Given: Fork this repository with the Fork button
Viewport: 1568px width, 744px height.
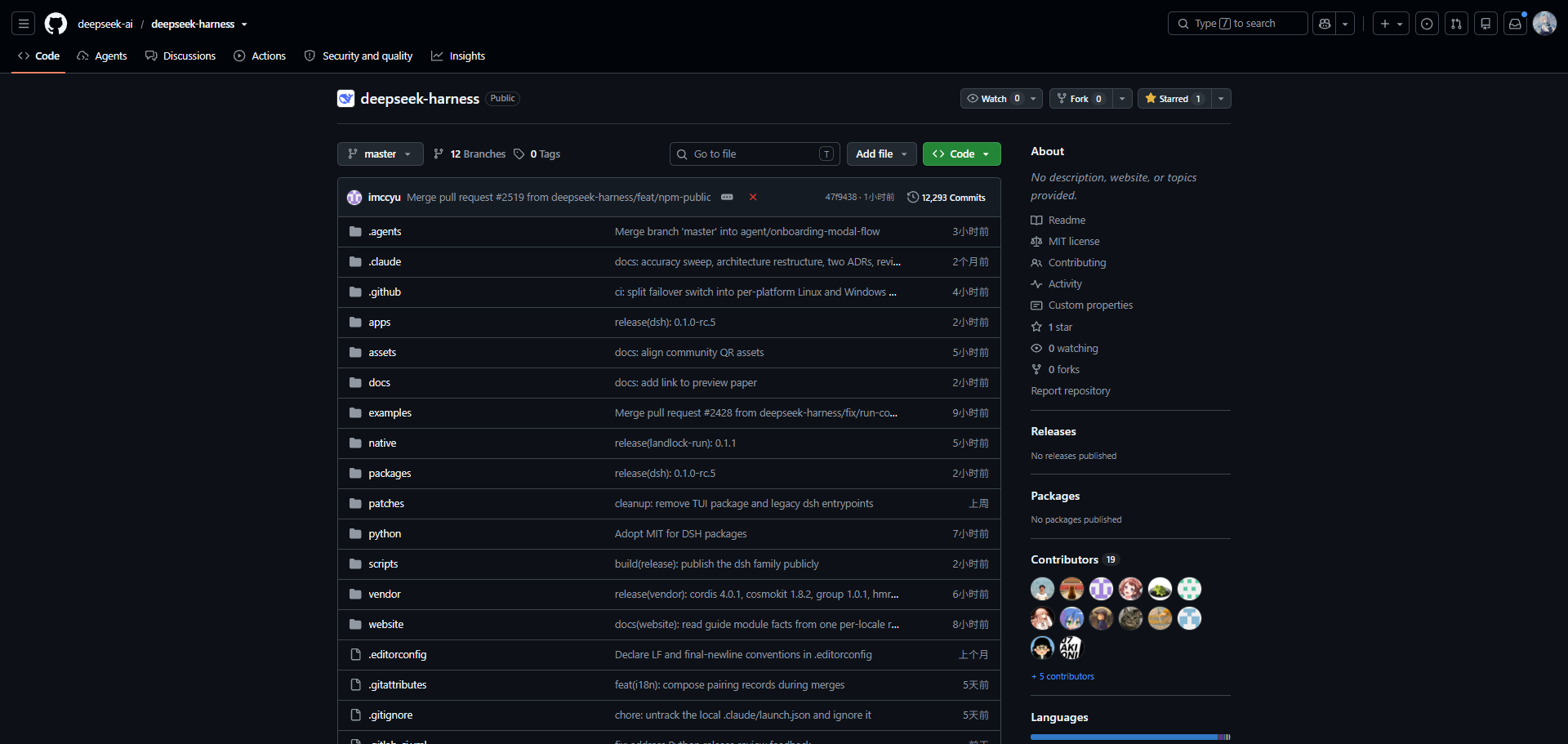Looking at the screenshot, I should pos(1080,99).
